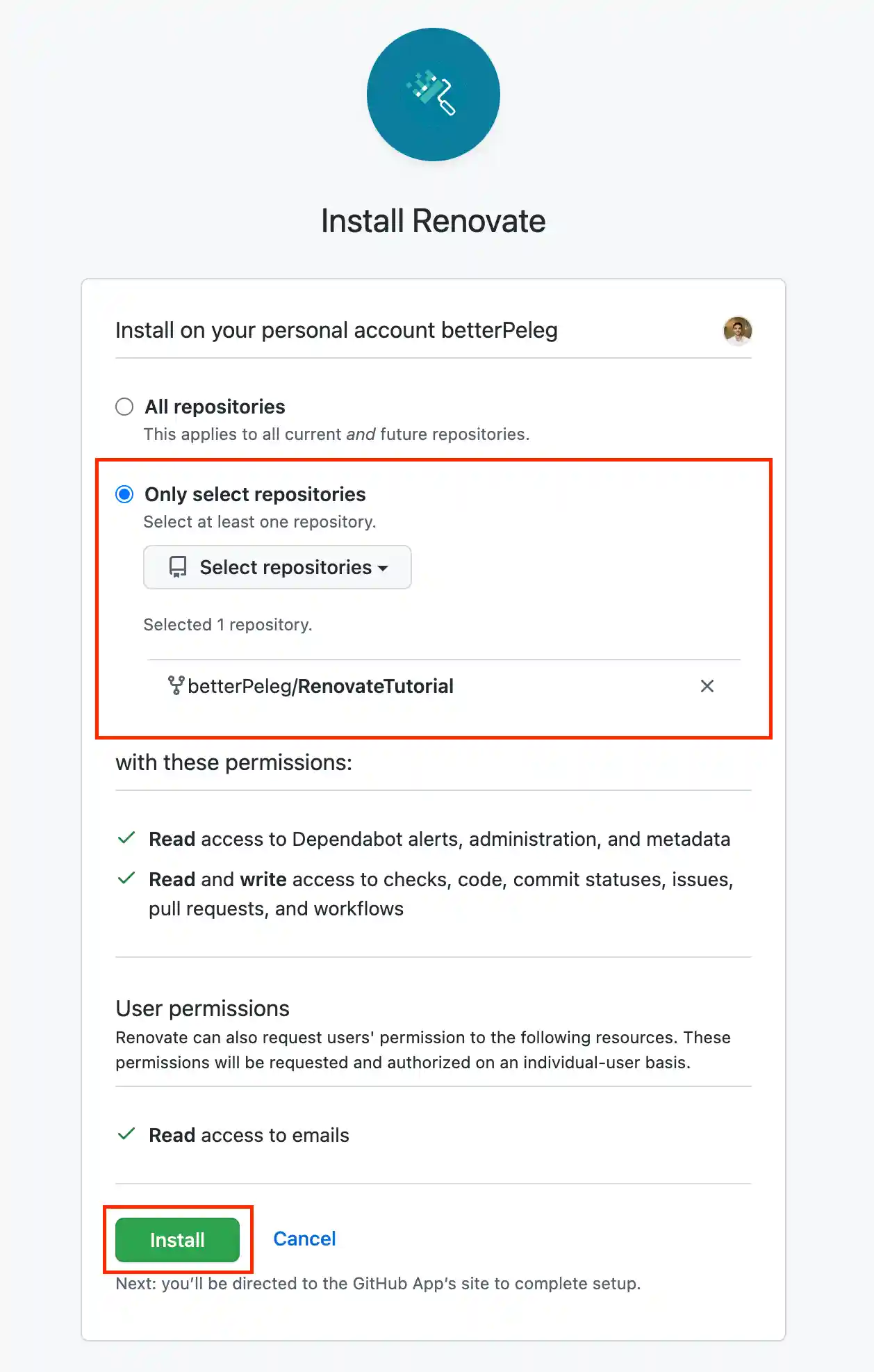Click the 'Selected 1 repository' label

(229, 625)
